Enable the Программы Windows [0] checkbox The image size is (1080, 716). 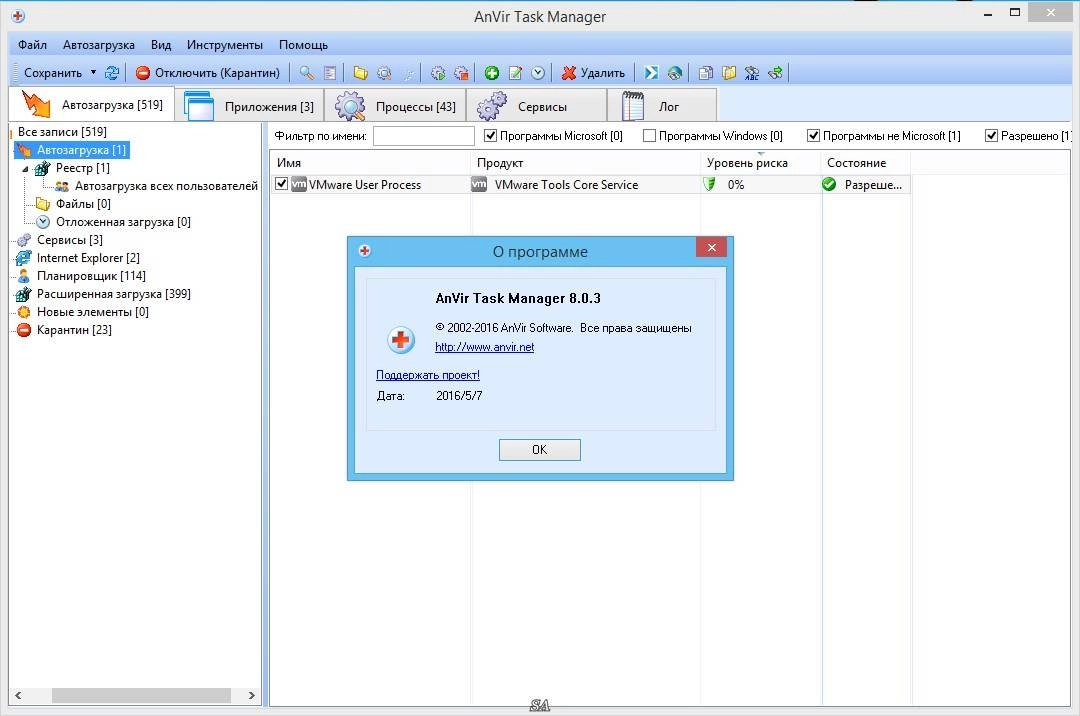649,136
